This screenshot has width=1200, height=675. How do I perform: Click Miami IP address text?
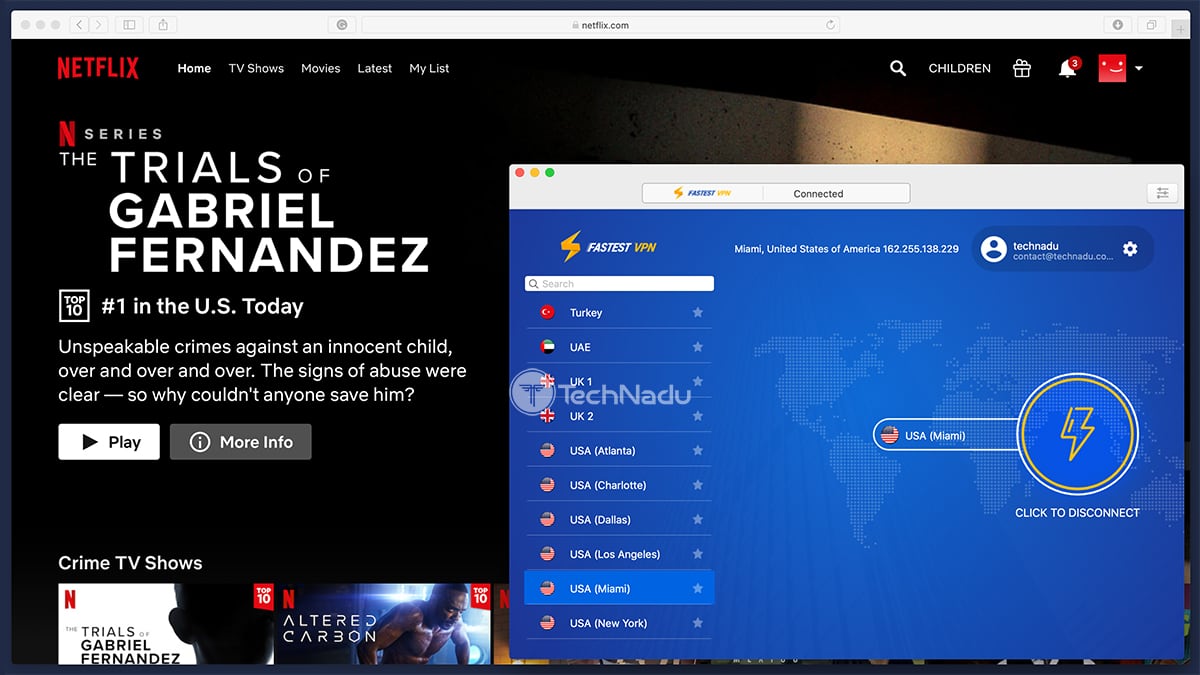click(846, 249)
